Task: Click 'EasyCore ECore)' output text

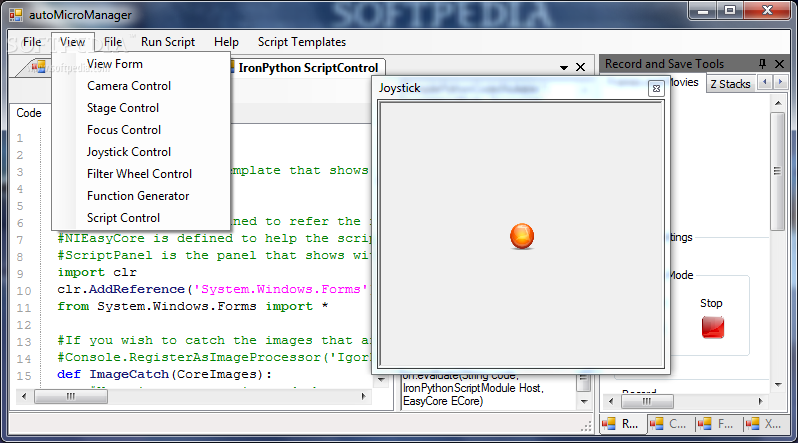Action: tap(443, 401)
